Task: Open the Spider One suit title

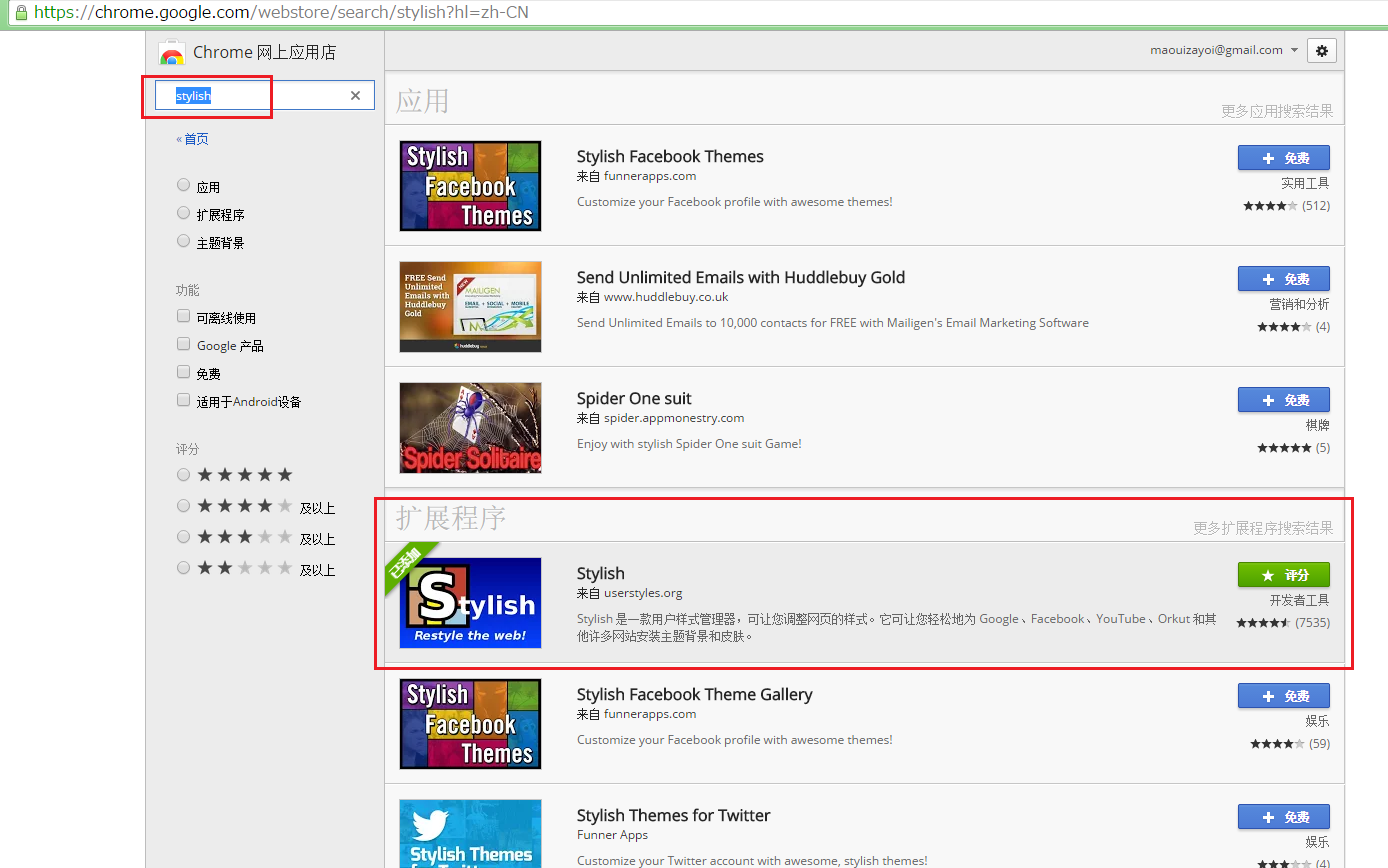Action: pyautogui.click(x=634, y=398)
